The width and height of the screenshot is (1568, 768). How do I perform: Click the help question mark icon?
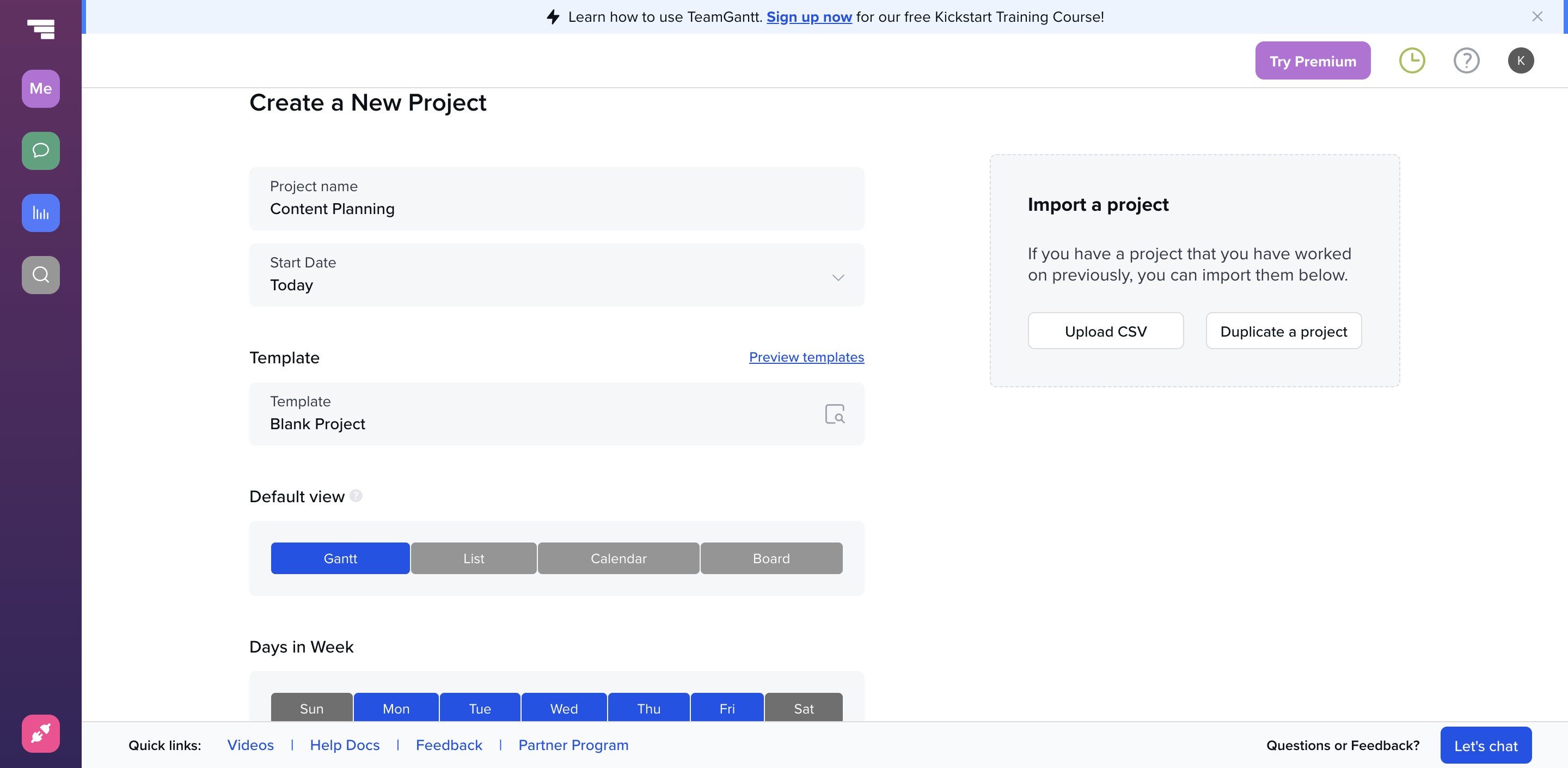coord(1466,60)
